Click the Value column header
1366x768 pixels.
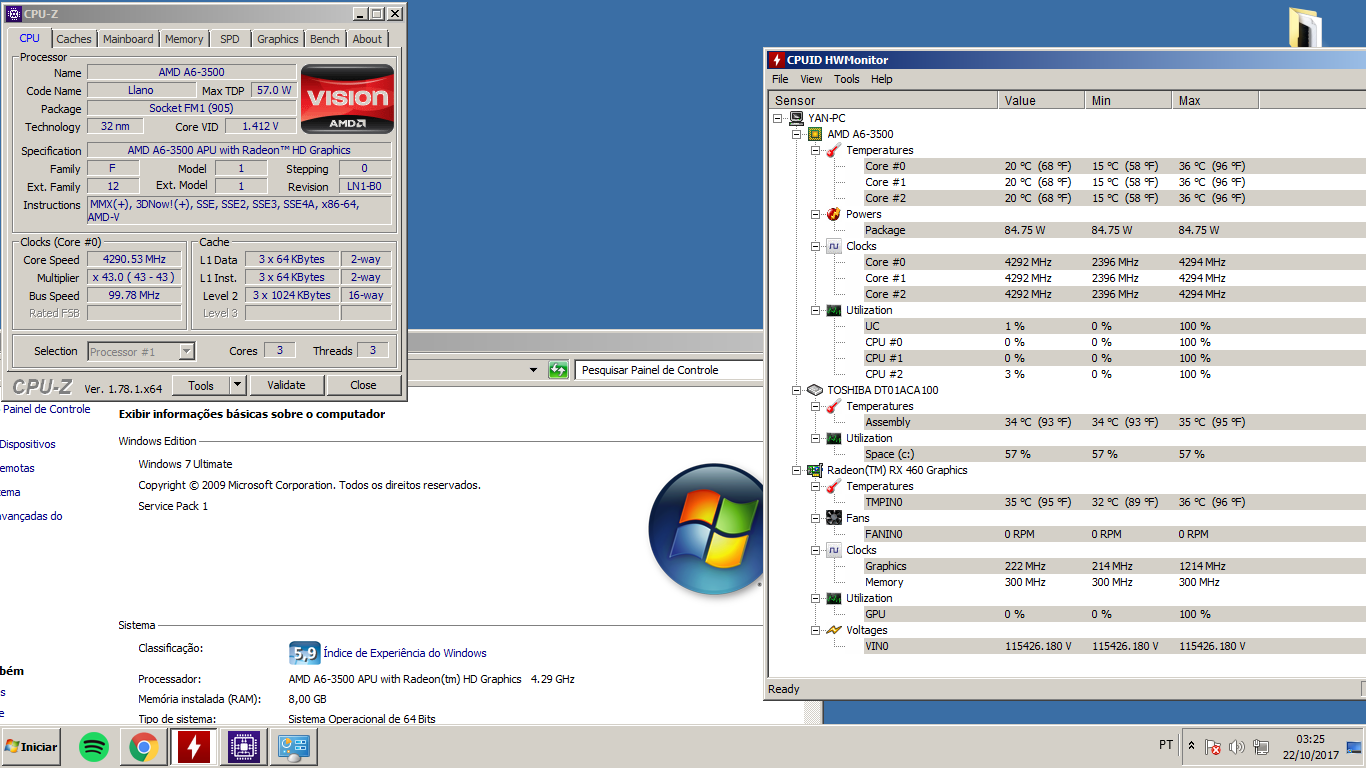coord(1041,100)
